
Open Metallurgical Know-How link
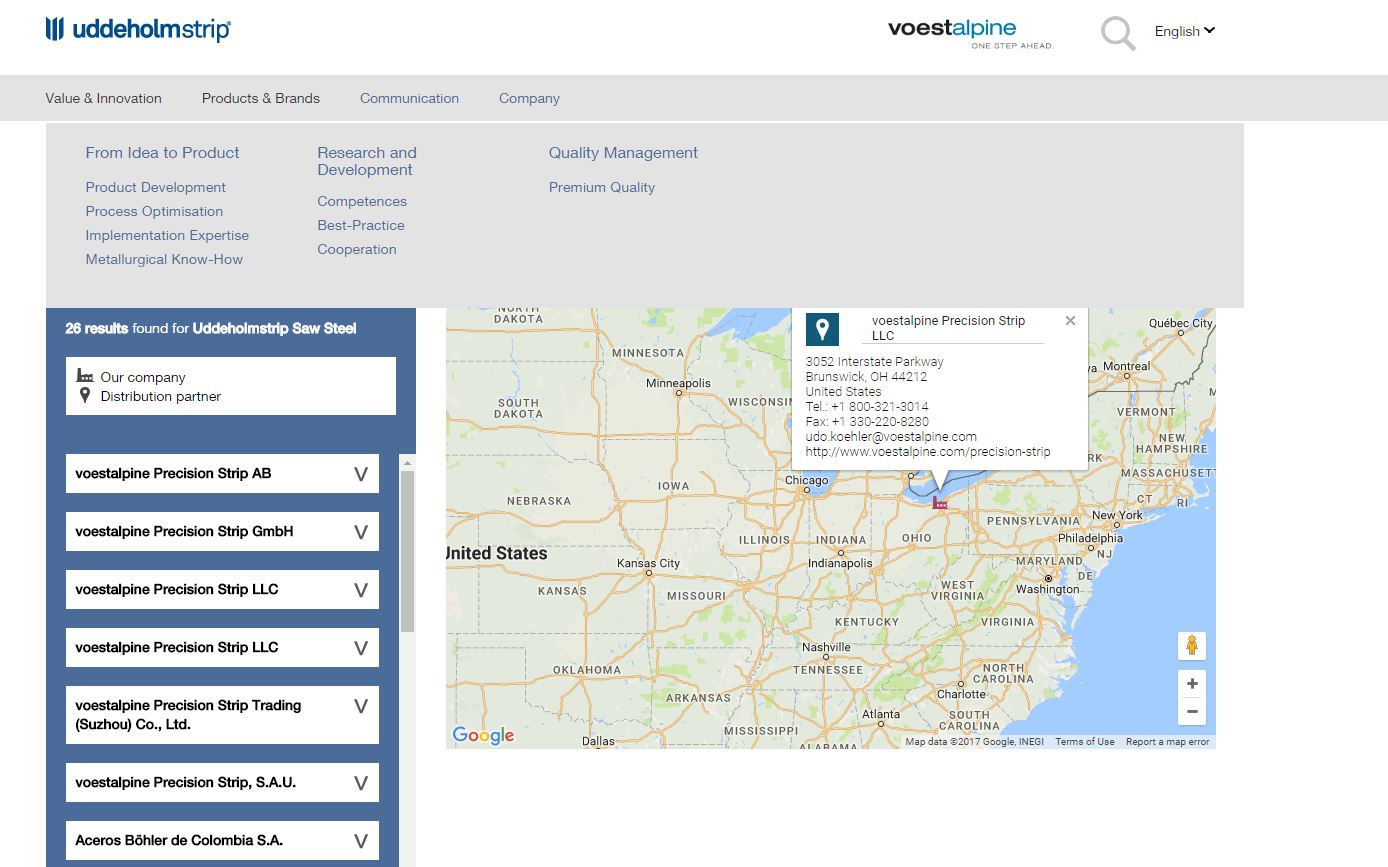point(164,259)
